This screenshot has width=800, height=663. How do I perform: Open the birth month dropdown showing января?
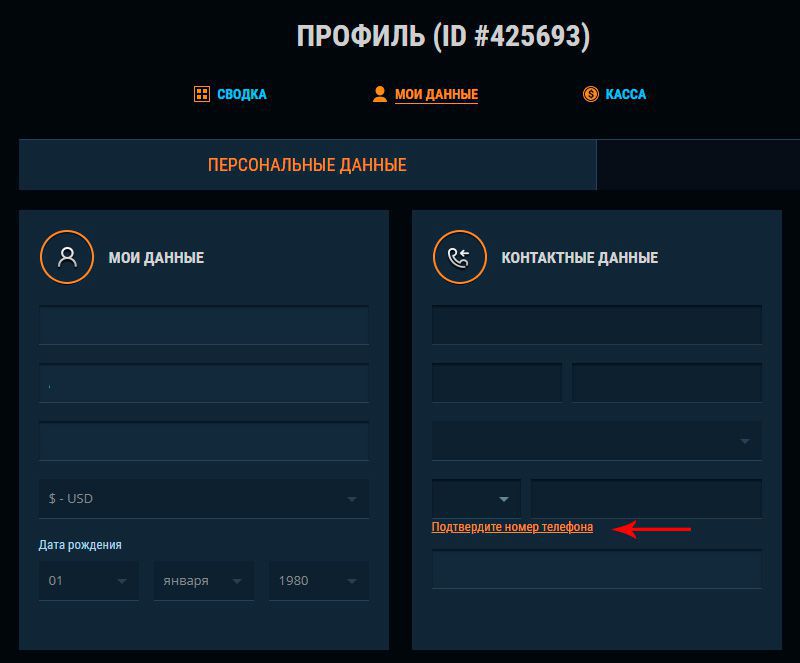coord(203,580)
